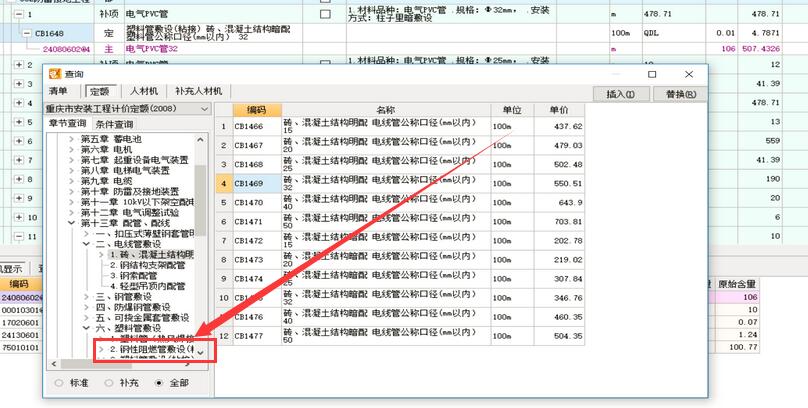Select 3.钢索配管 in the tree

133,276
